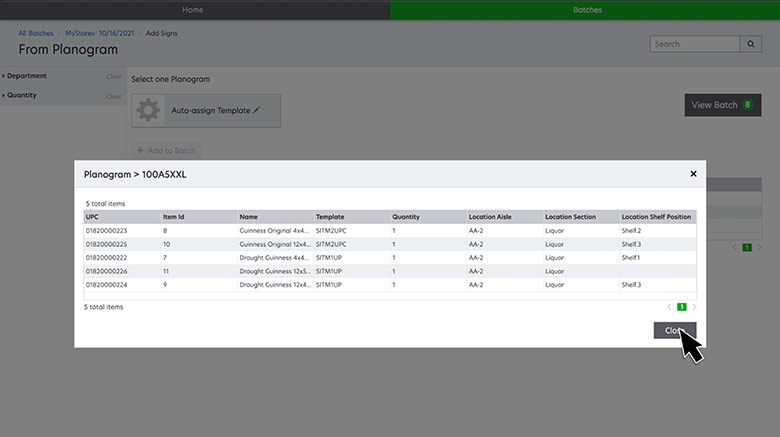
Task: Clear the Department filter
Action: pyautogui.click(x=114, y=76)
